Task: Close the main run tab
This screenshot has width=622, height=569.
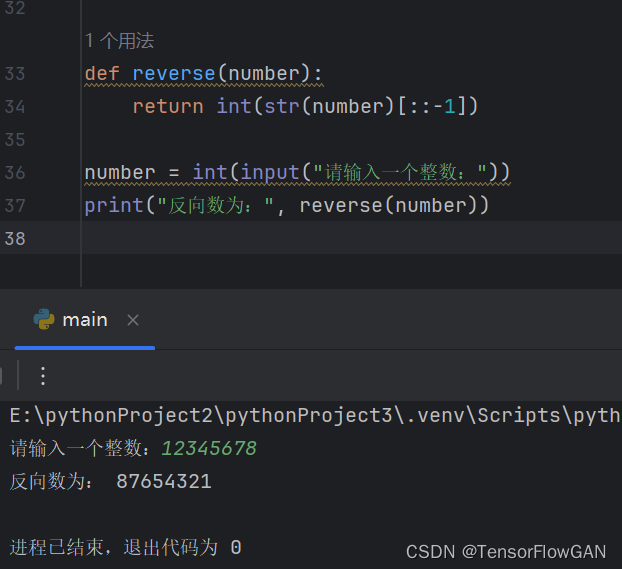Action: pyautogui.click(x=133, y=320)
